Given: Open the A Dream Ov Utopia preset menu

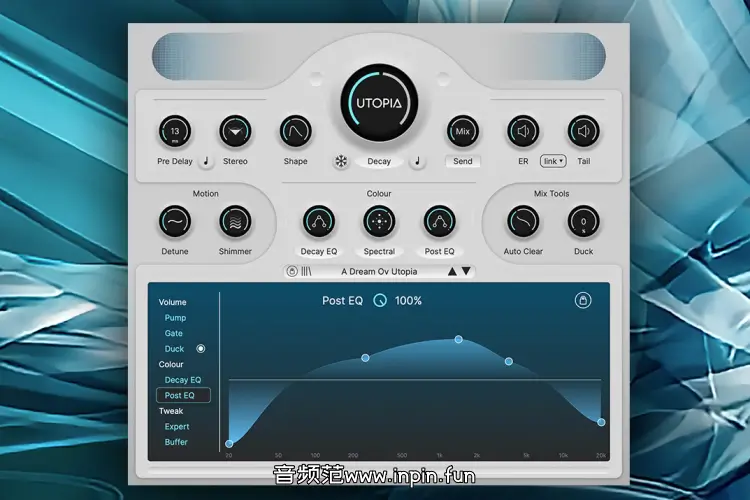Looking at the screenshot, I should 379,271.
